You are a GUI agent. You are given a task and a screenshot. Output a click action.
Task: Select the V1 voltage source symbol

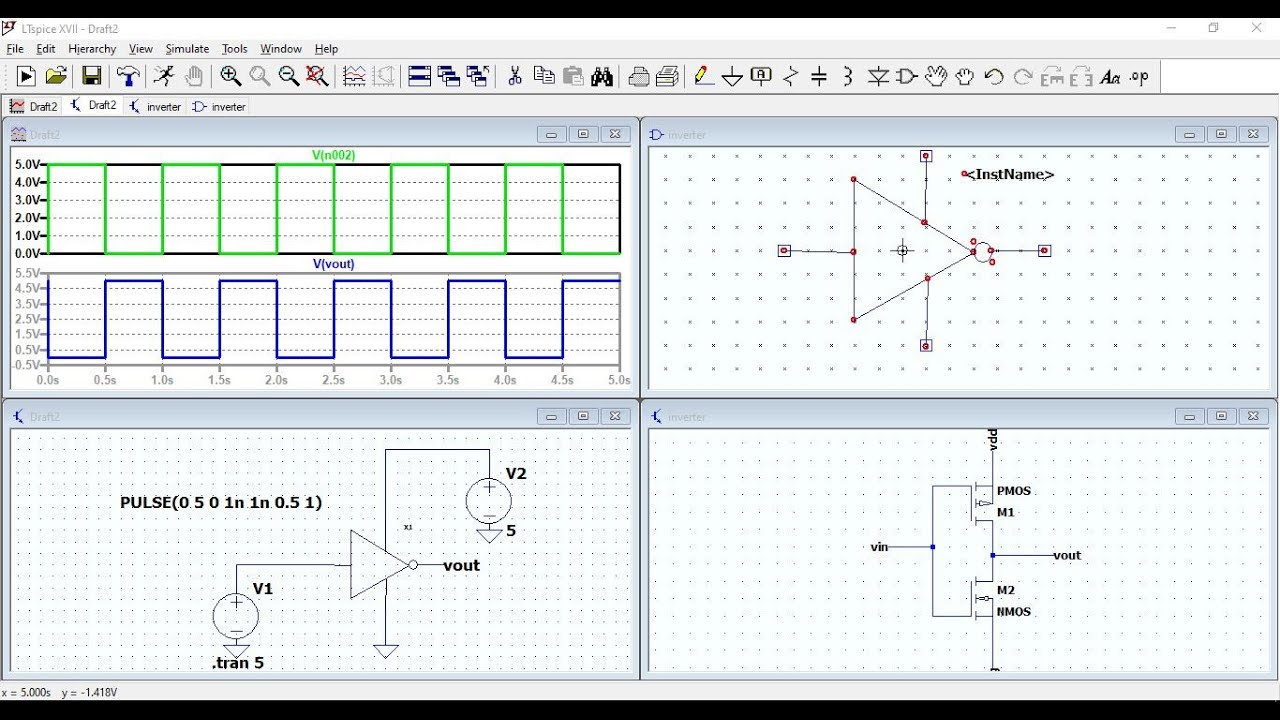coord(236,616)
